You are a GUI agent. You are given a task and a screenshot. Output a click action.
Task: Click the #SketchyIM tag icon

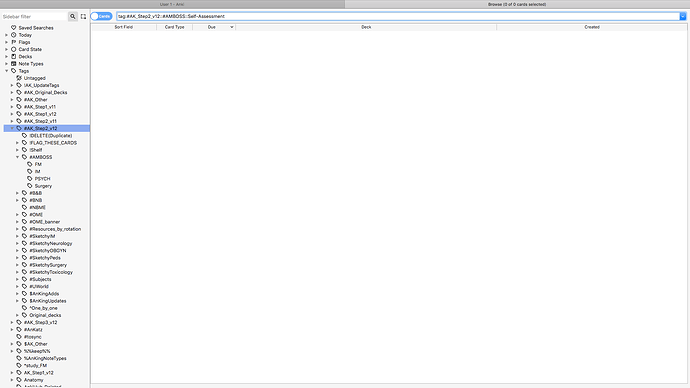25,236
